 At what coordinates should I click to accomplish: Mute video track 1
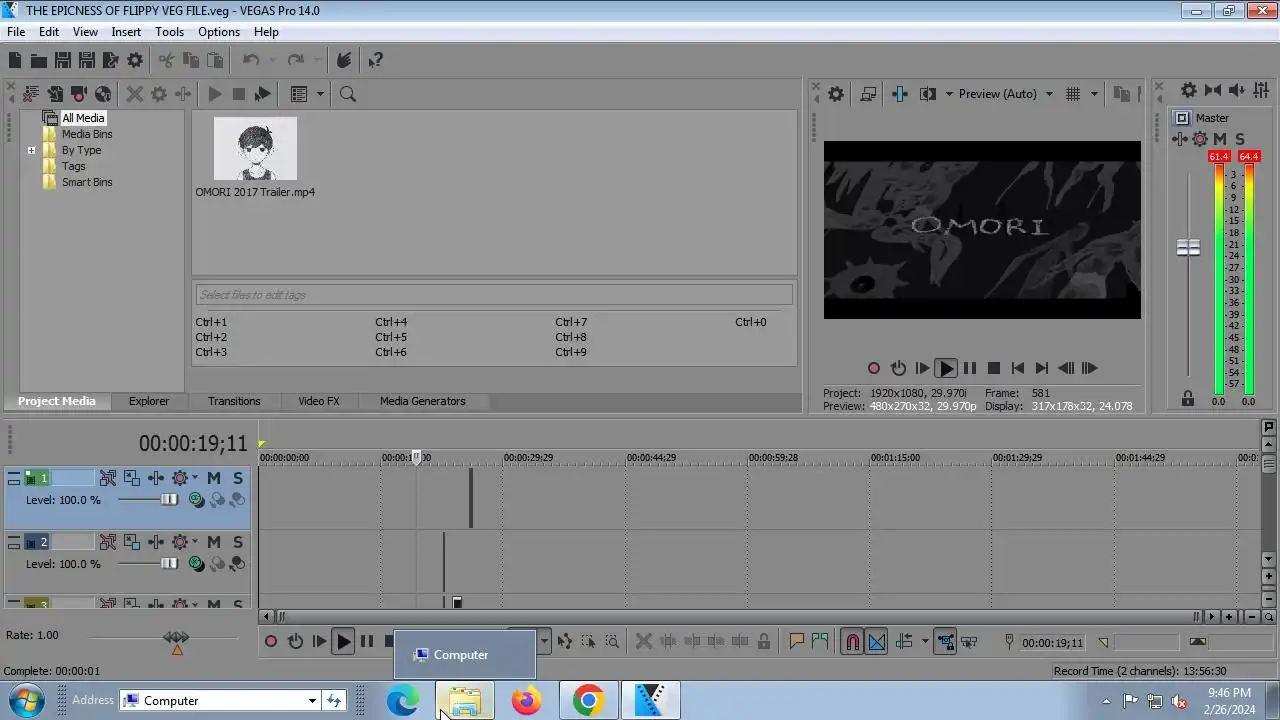(214, 478)
